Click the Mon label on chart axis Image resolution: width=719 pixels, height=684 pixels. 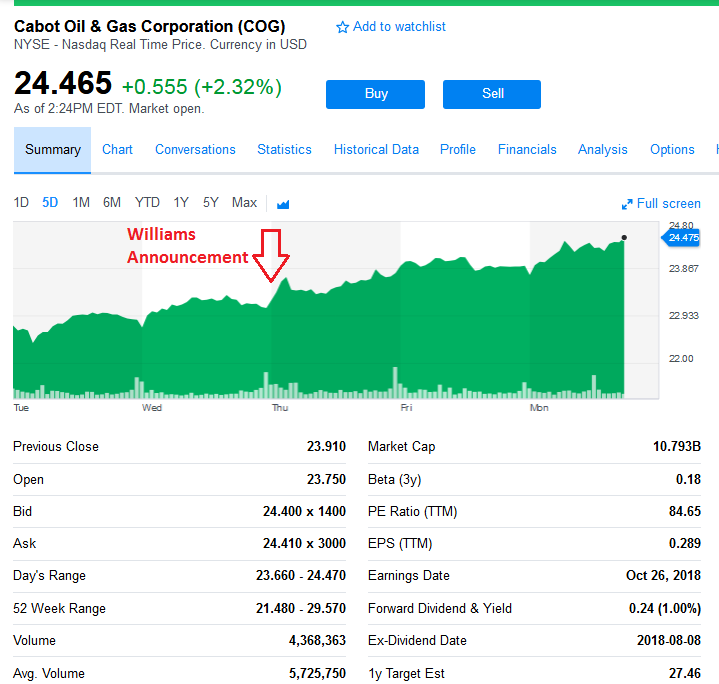[x=539, y=408]
